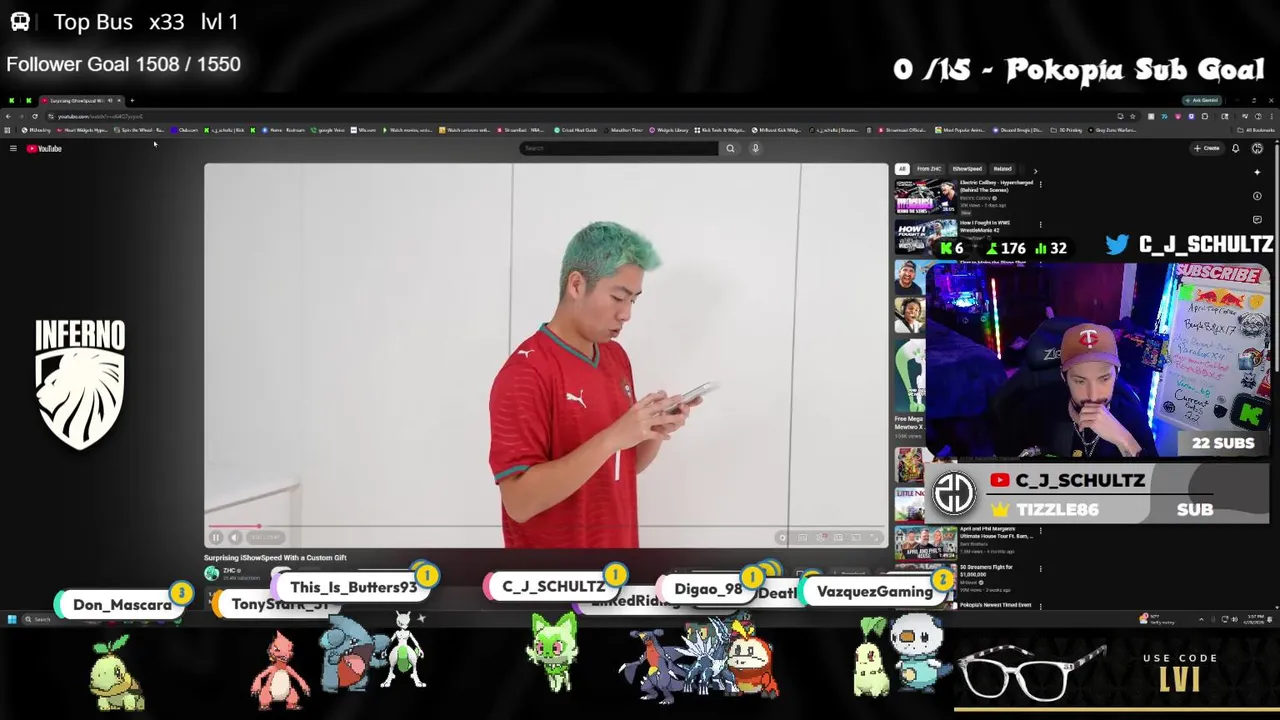Open the YouTube hamburger guide menu
Image resolution: width=1280 pixels, height=720 pixels.
click(13, 148)
